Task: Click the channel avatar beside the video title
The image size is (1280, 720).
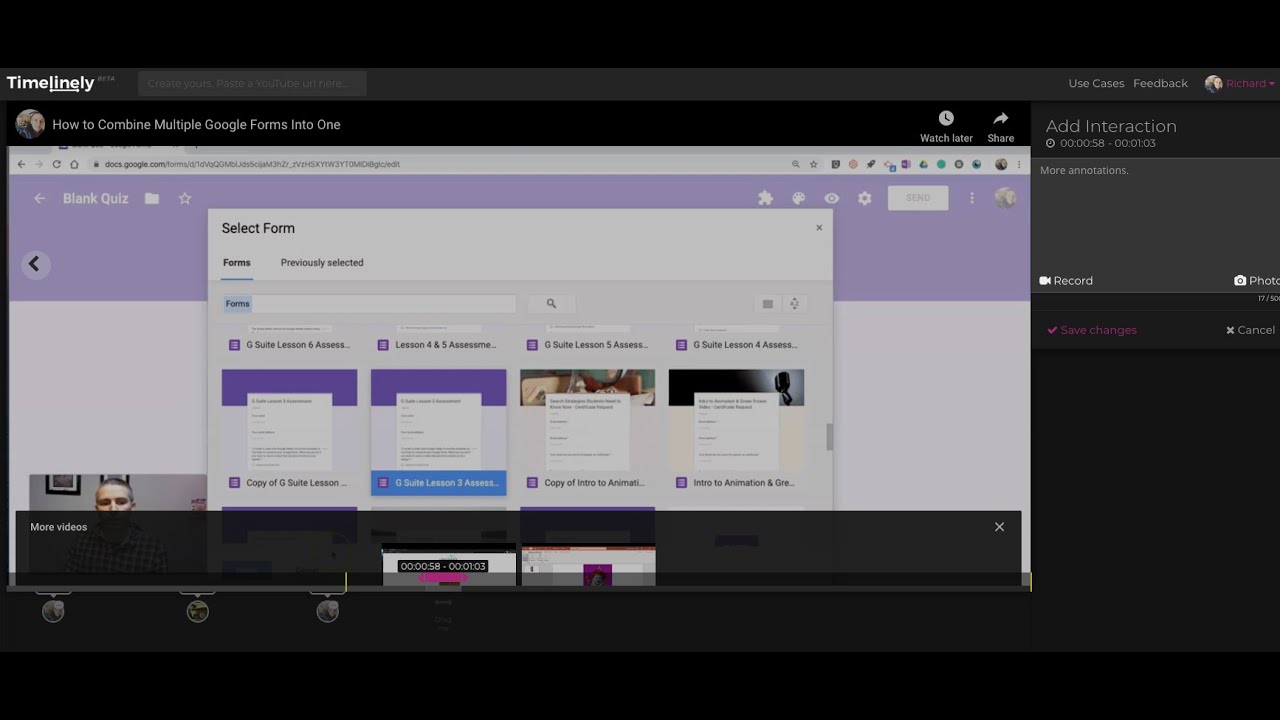Action: click(30, 124)
